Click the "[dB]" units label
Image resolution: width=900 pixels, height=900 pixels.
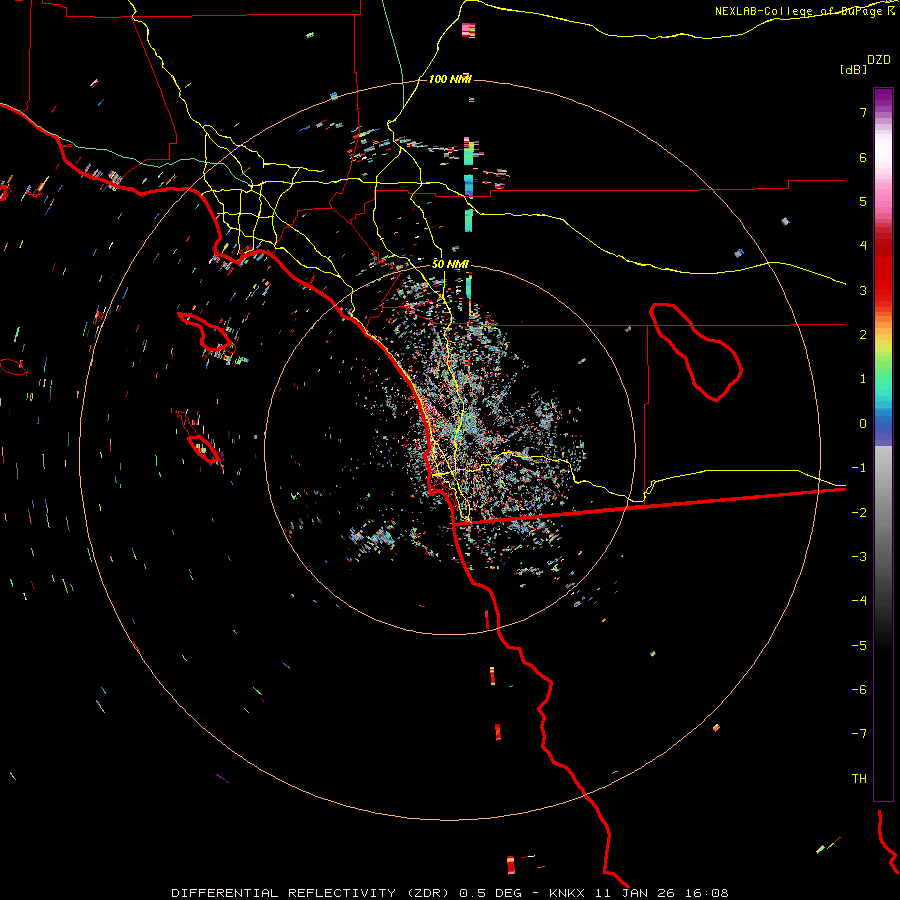[852, 69]
